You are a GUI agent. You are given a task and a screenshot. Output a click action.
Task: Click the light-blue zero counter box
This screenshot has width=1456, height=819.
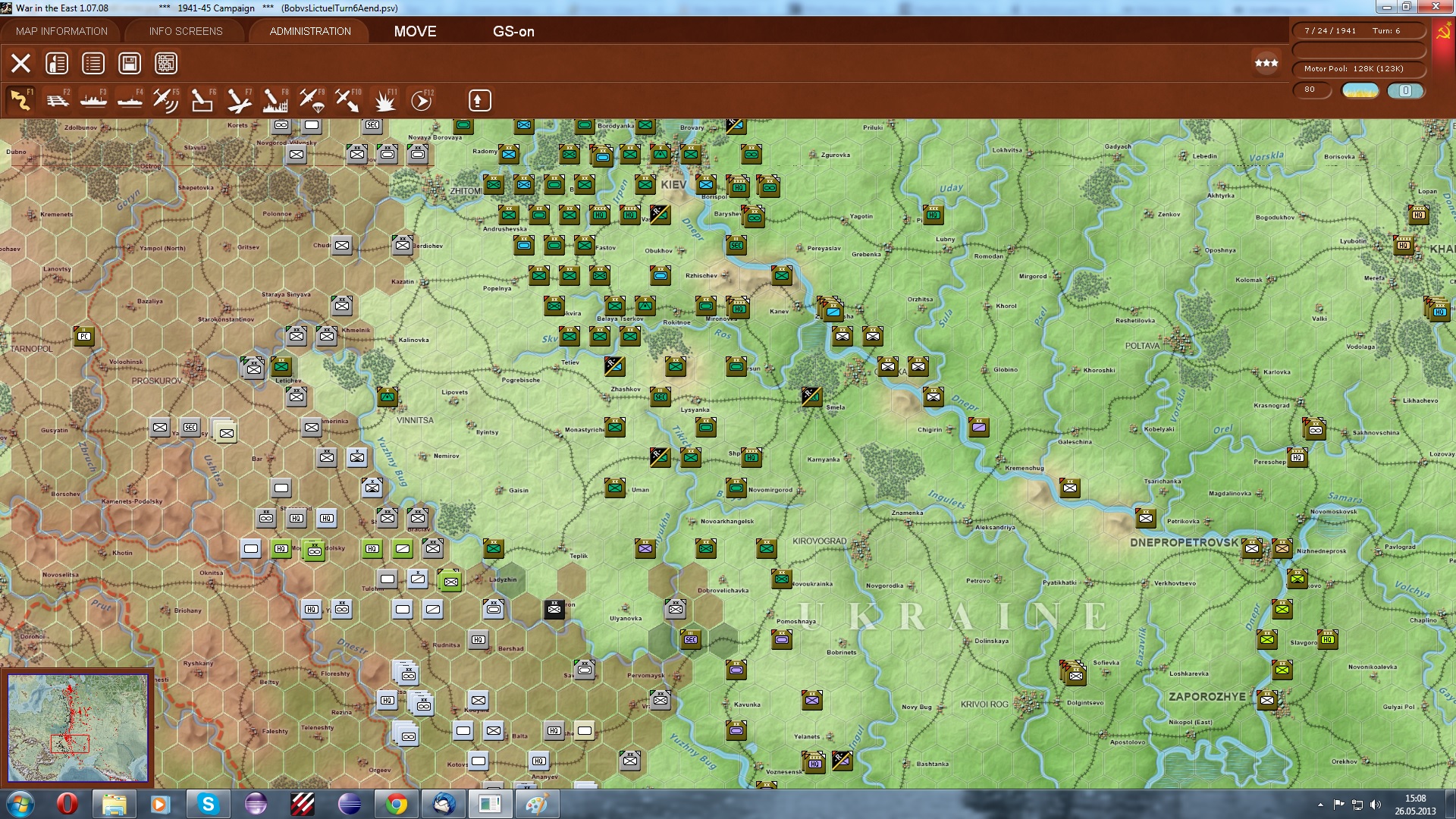point(1405,90)
